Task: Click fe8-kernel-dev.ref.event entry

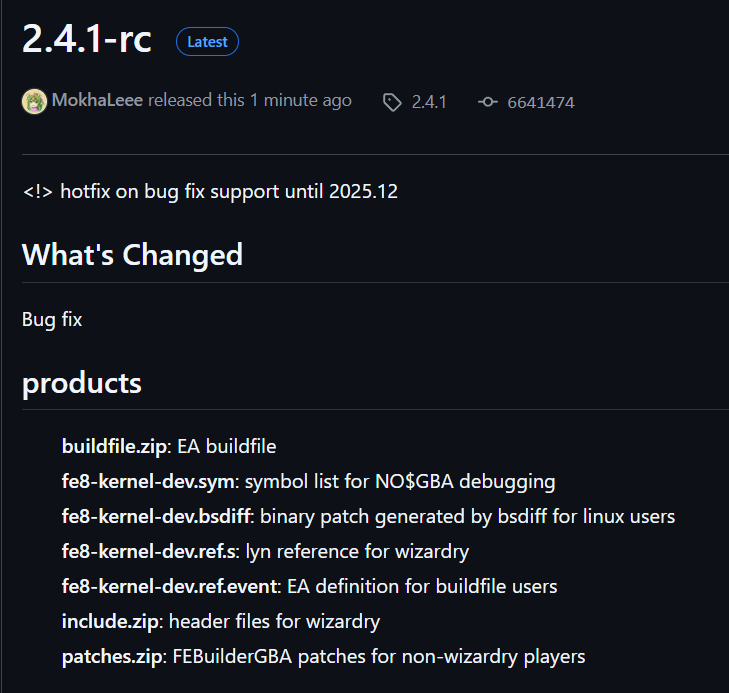Action: pos(169,587)
